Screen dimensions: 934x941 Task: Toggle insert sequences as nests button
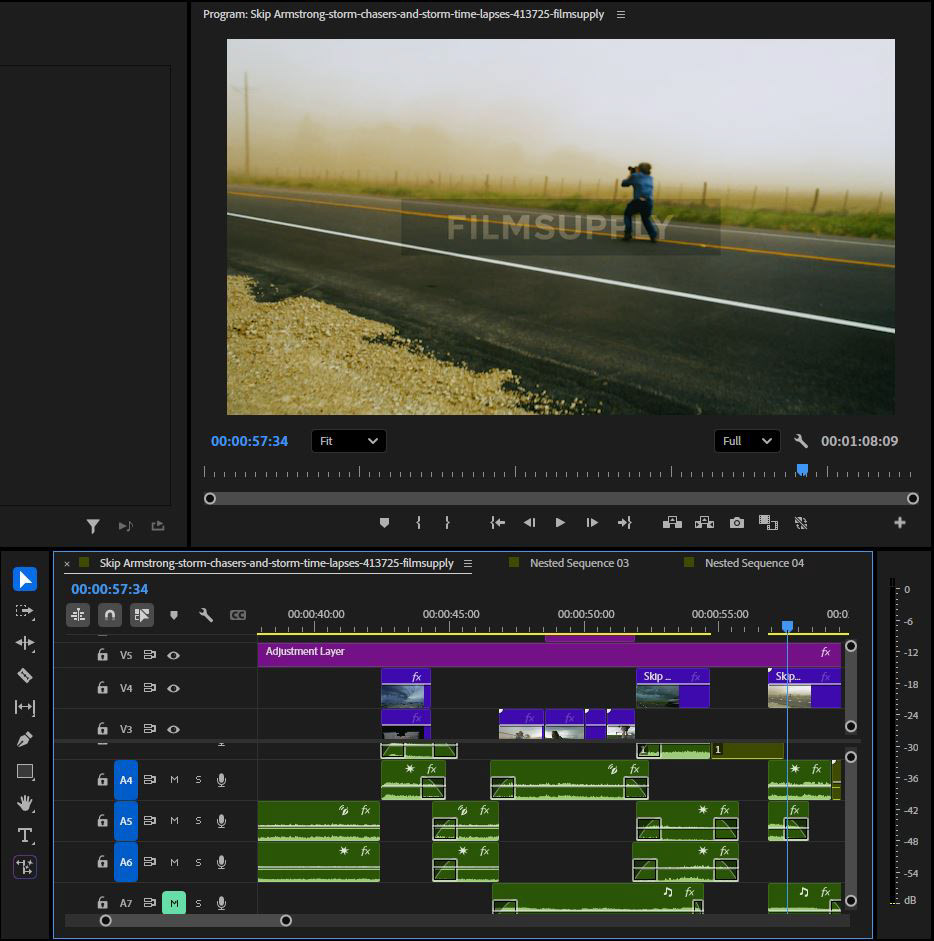pyautogui.click(x=78, y=615)
